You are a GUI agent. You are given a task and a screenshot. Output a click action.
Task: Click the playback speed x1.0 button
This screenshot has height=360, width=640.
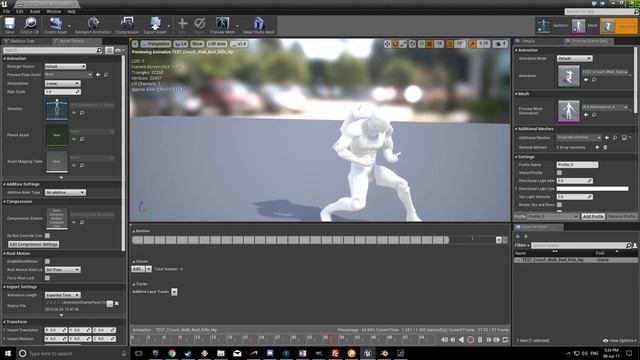(239, 44)
